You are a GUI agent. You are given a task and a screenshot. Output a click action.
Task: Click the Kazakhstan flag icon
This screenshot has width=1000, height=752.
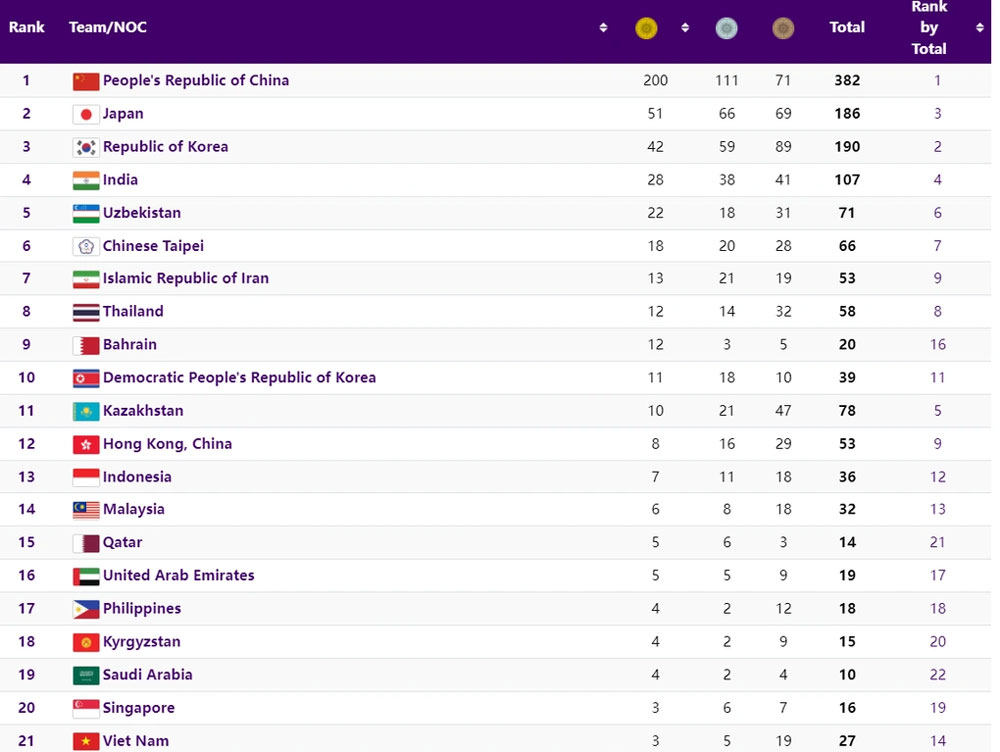click(86, 411)
